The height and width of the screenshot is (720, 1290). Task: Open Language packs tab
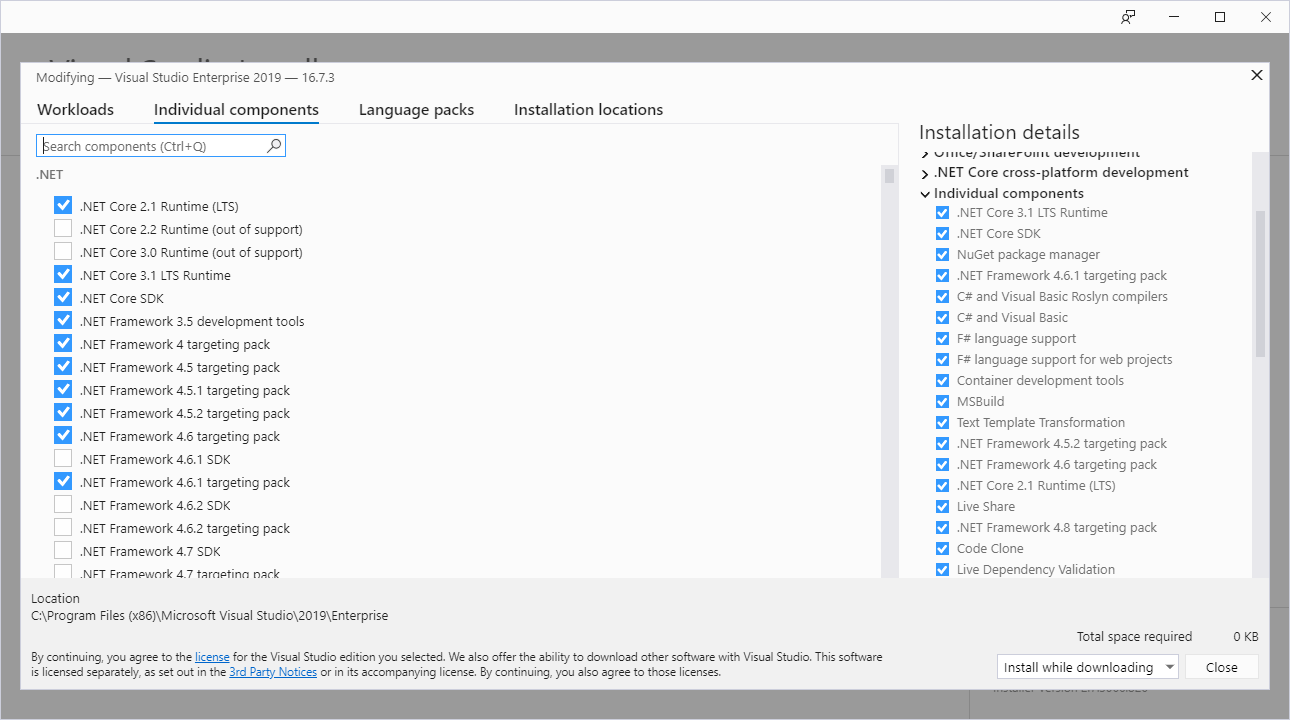pos(416,110)
